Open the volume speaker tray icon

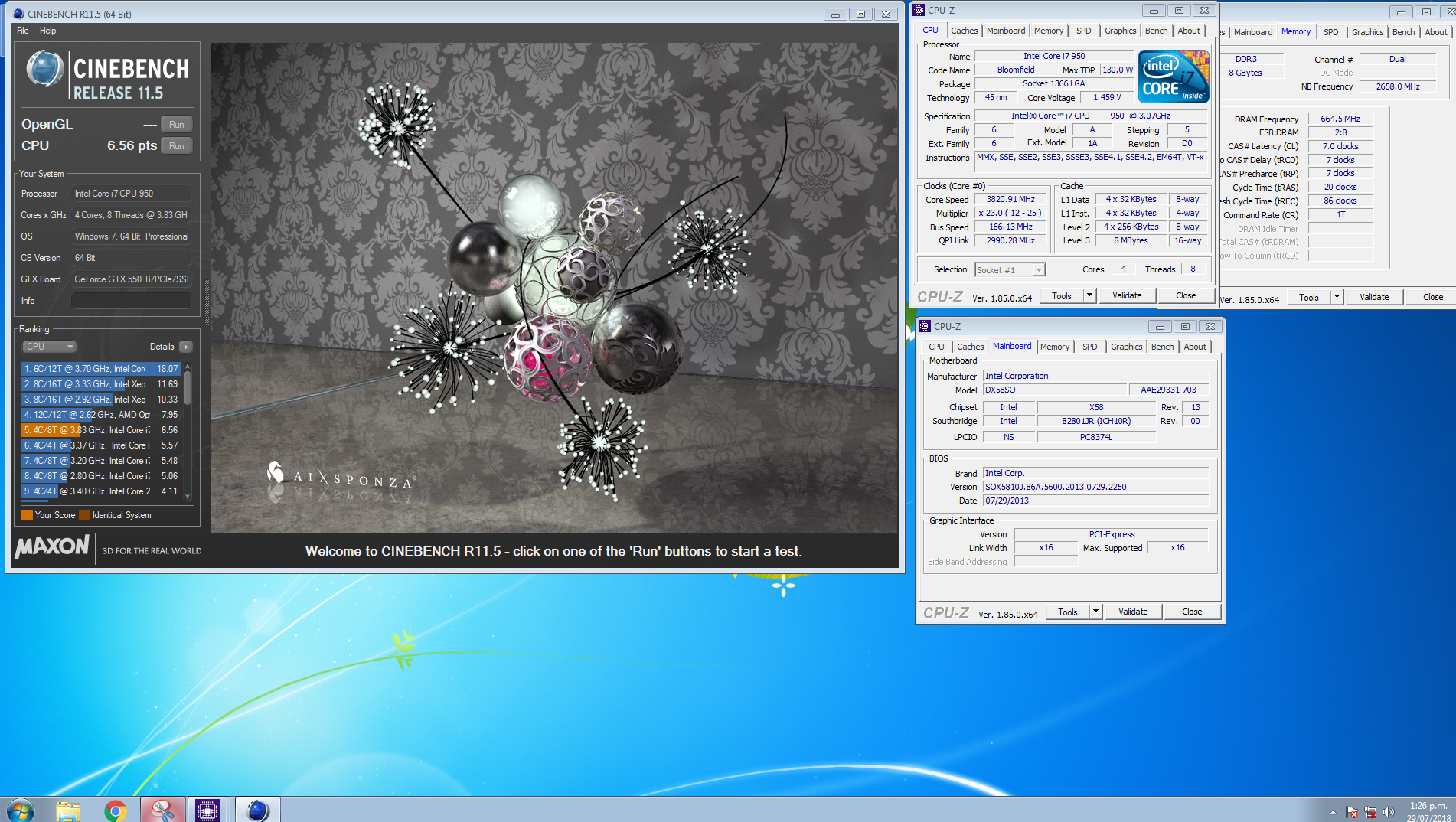click(x=1389, y=812)
